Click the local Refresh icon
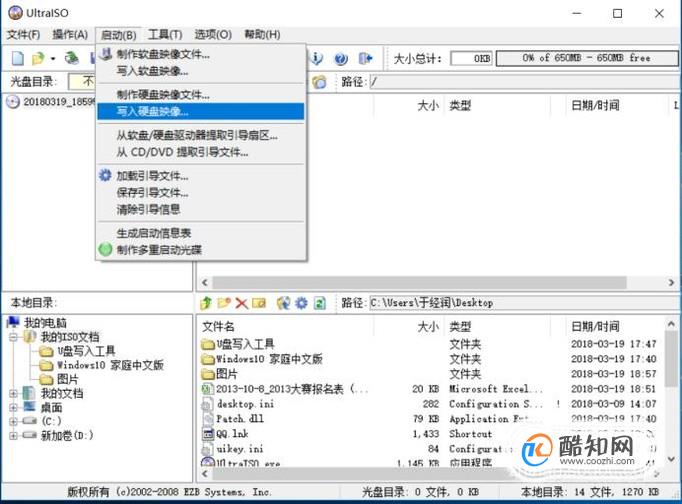This screenshot has width=682, height=504. tap(320, 303)
